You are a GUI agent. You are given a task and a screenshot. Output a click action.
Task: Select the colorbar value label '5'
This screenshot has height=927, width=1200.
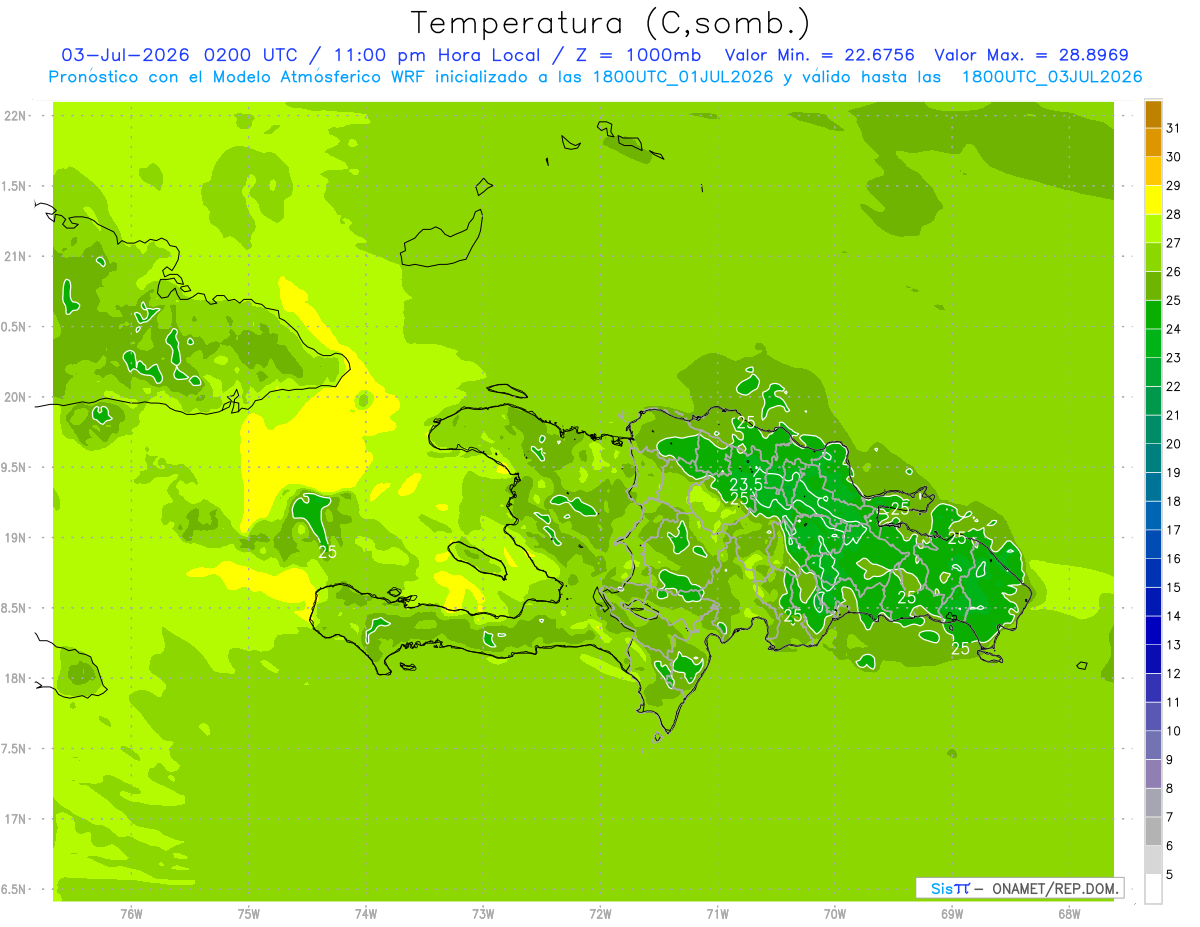point(1170,874)
